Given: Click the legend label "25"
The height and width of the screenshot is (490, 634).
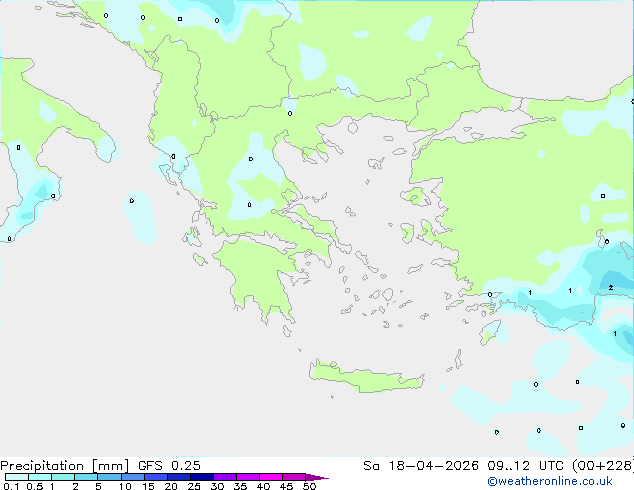Looking at the screenshot, I should (194, 486).
